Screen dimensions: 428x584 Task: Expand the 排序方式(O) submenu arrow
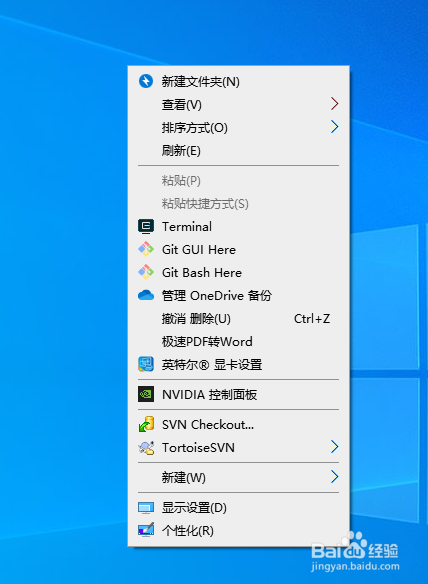(335, 127)
